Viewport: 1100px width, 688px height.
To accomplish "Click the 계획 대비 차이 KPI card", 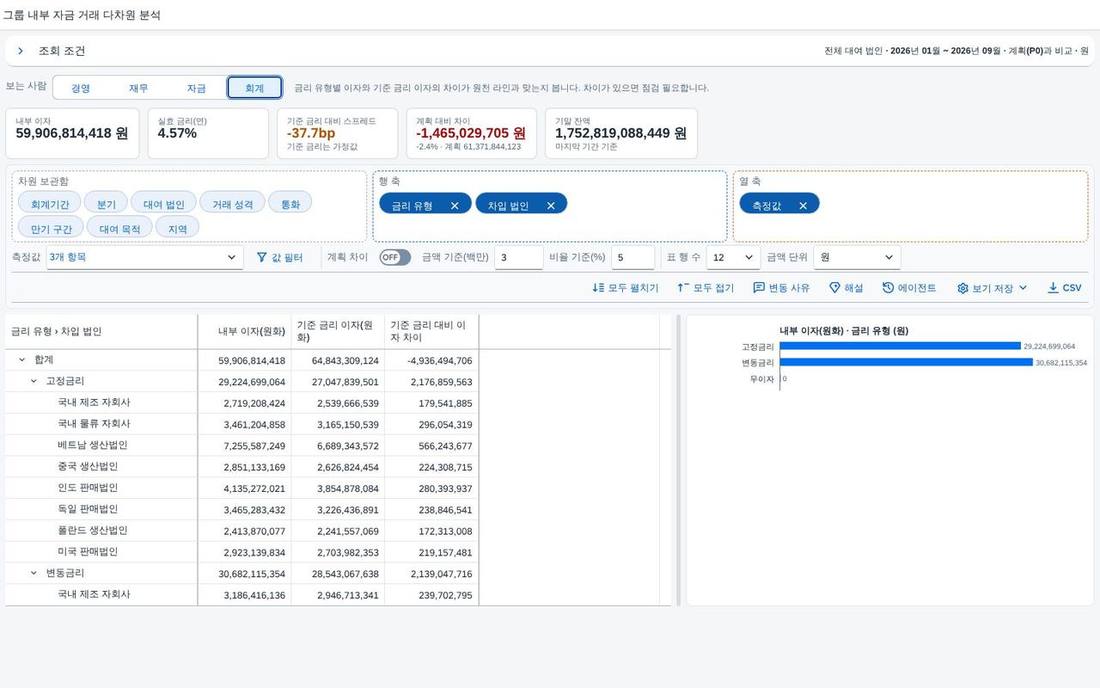I will [x=471, y=133].
